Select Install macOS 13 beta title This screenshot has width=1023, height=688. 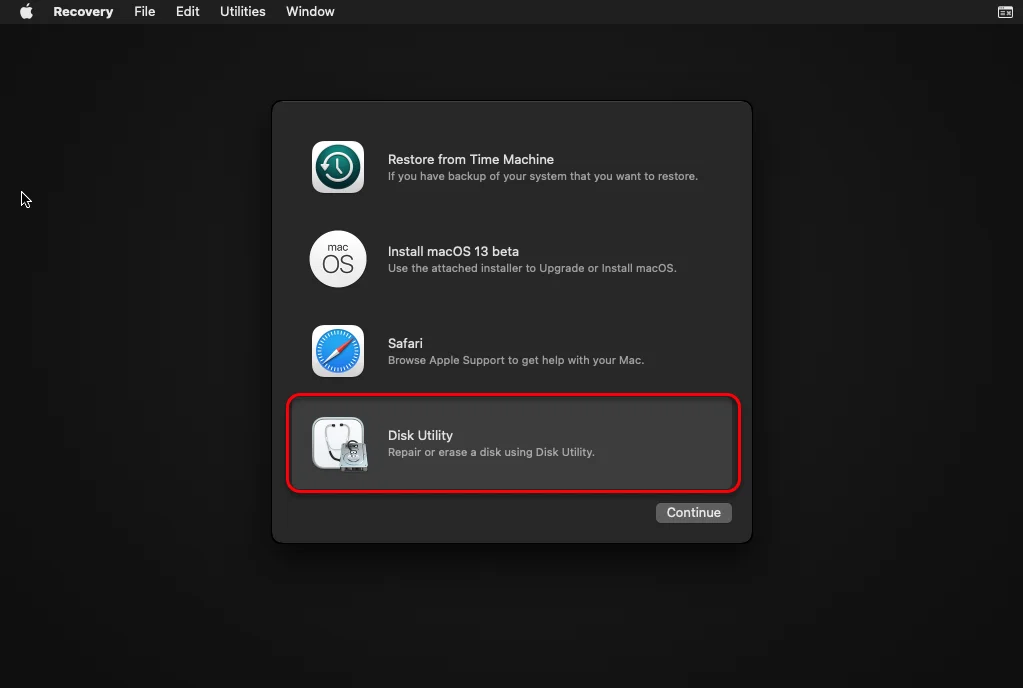[453, 251]
